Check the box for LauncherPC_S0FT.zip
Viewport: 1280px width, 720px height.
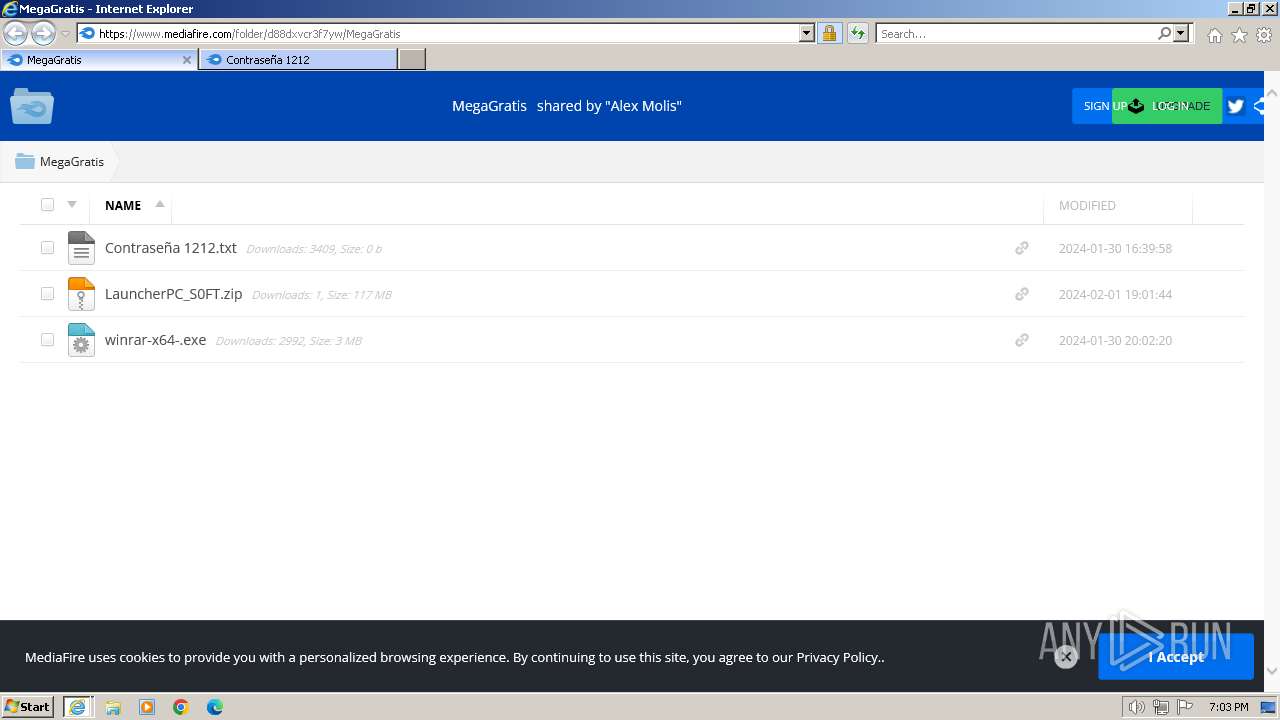(47, 294)
